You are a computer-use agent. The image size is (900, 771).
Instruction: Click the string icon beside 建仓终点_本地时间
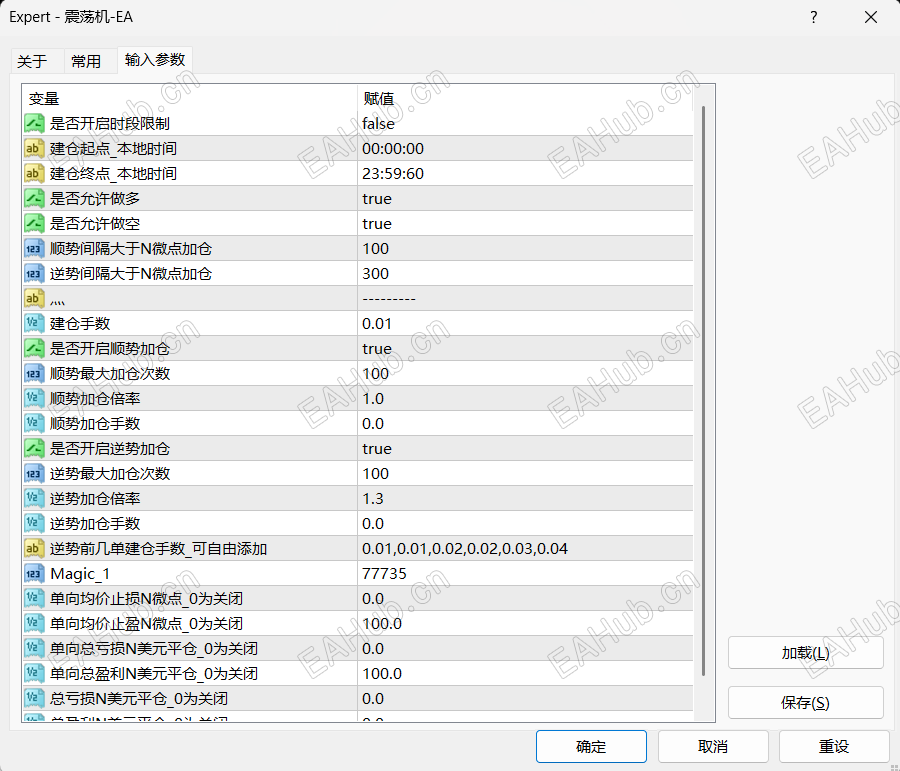tap(34, 173)
